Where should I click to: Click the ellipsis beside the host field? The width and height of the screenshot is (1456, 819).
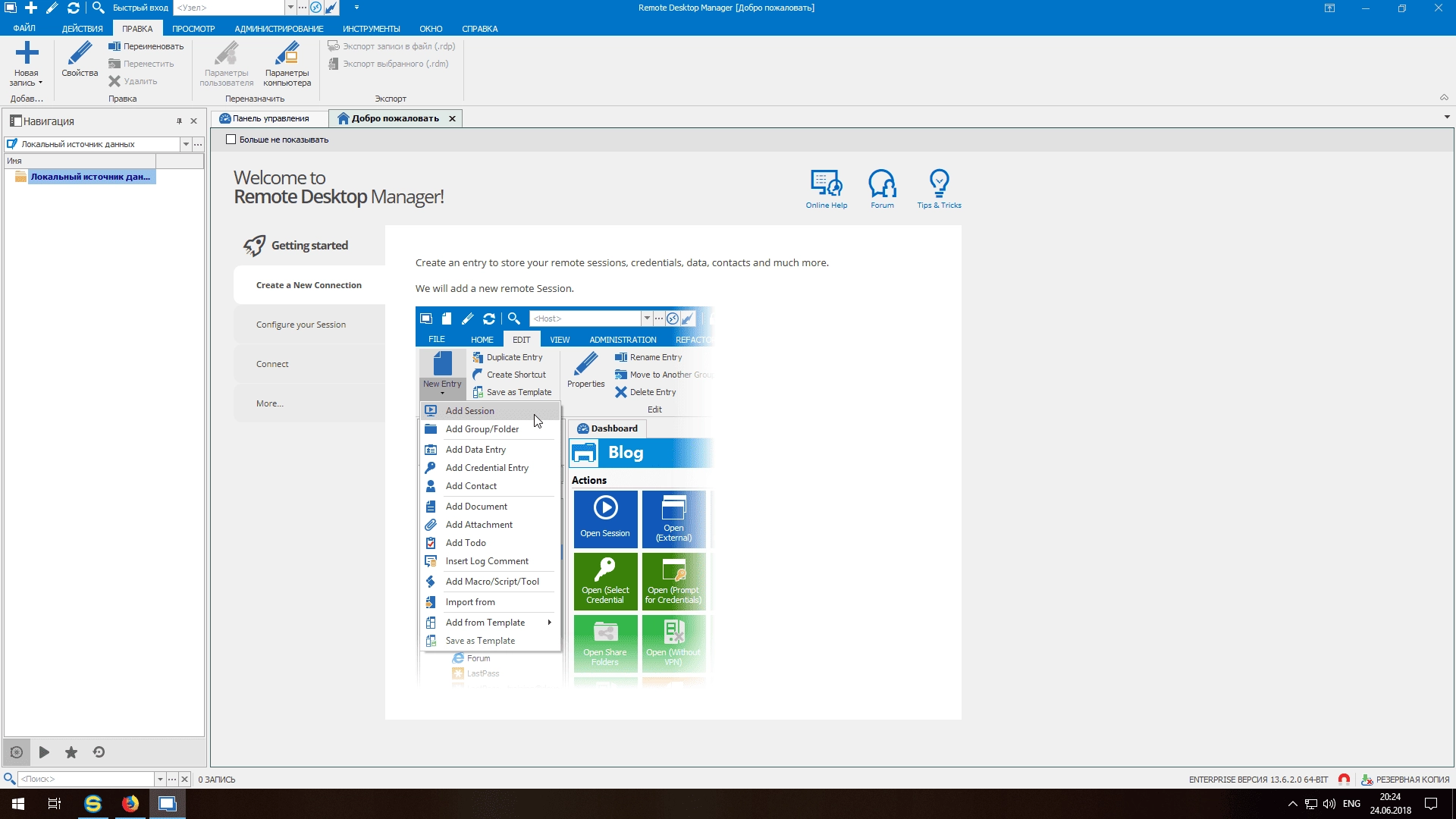[x=303, y=8]
